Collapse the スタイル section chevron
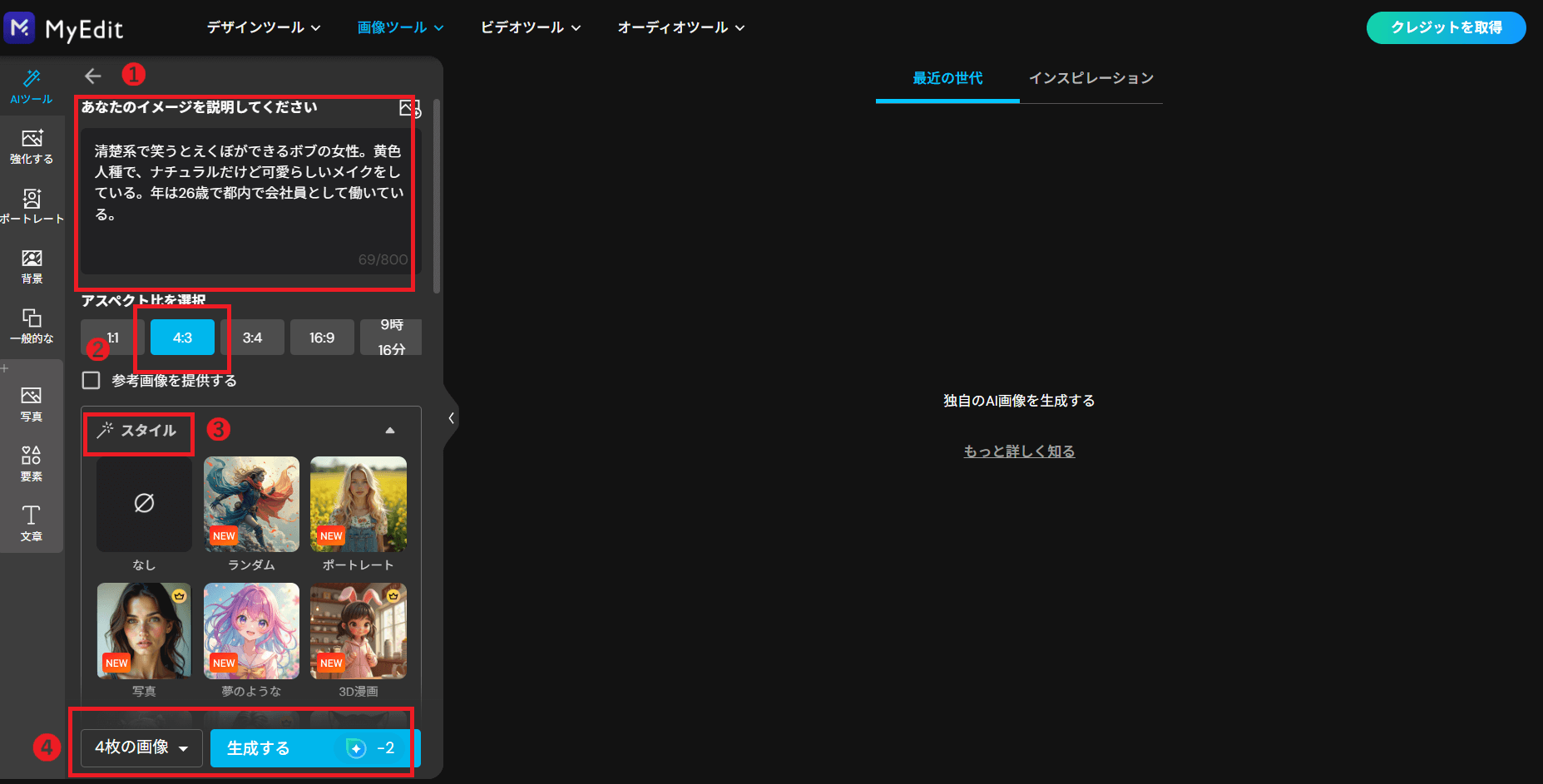 (x=389, y=430)
